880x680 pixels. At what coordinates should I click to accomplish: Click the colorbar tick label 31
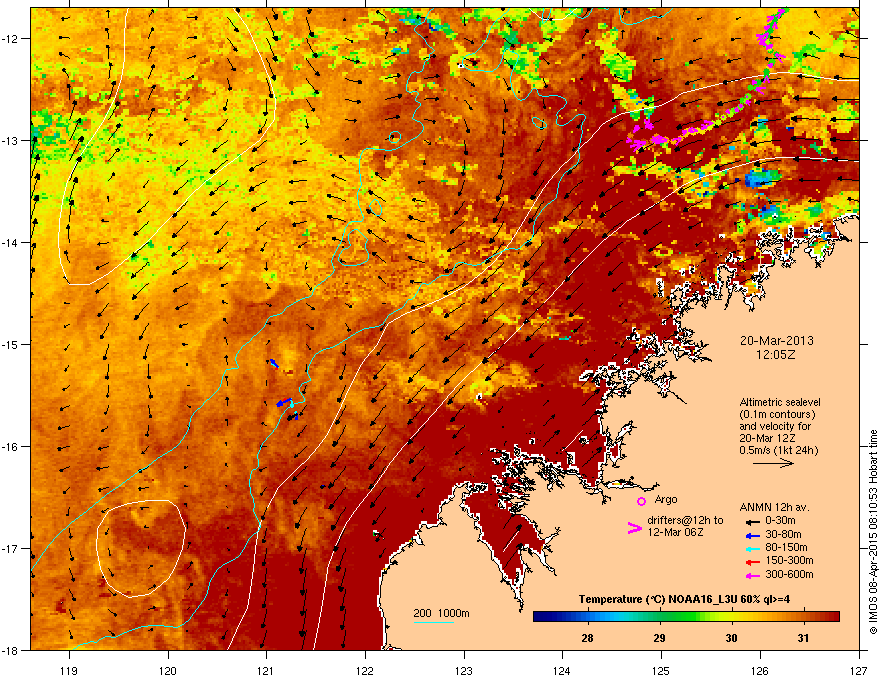(803, 638)
